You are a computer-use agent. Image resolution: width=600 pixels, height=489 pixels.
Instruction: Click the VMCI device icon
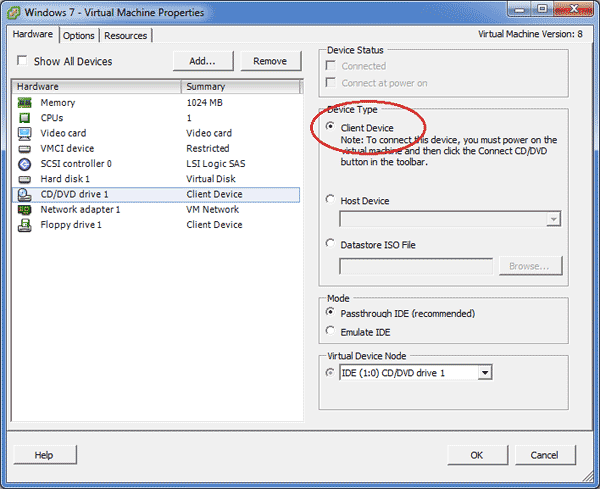pyautogui.click(x=25, y=148)
